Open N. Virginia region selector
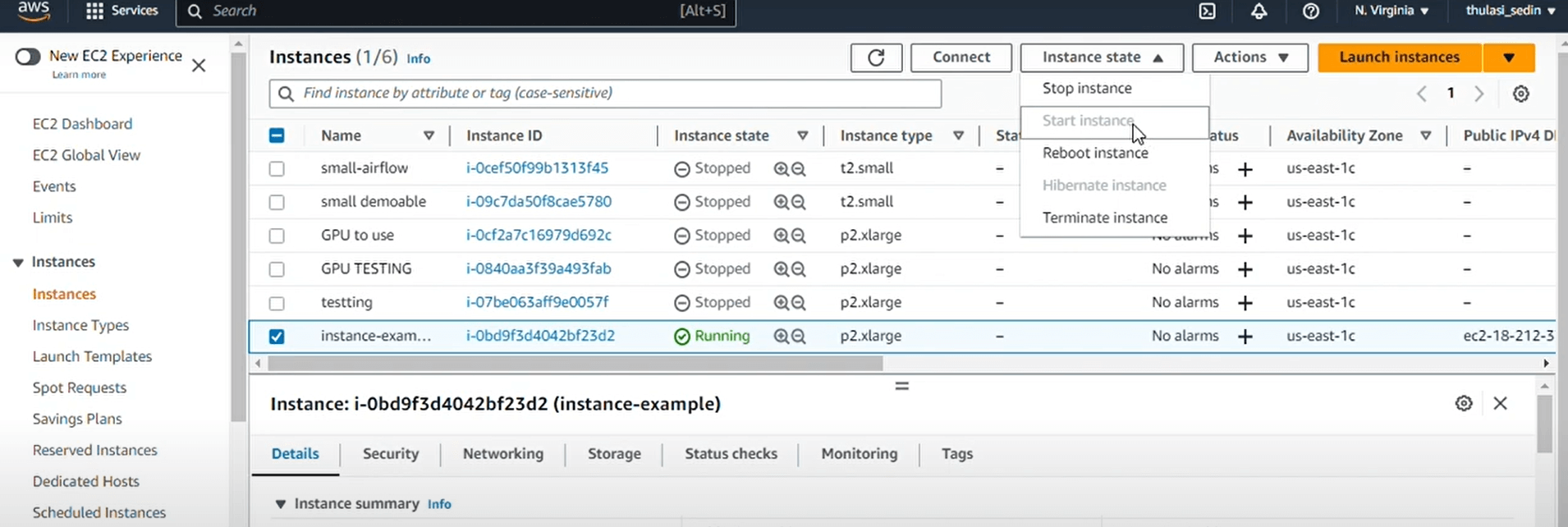The image size is (1568, 527). click(x=1391, y=11)
